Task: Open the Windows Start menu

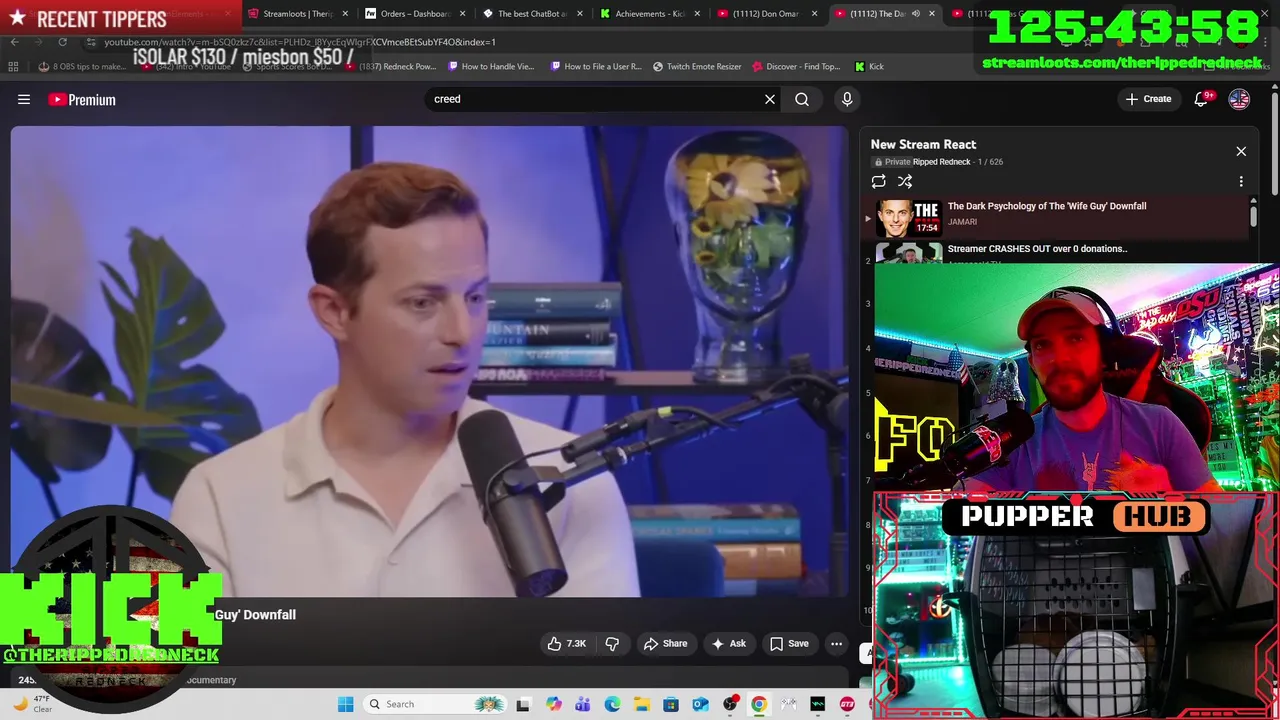Action: click(x=345, y=704)
